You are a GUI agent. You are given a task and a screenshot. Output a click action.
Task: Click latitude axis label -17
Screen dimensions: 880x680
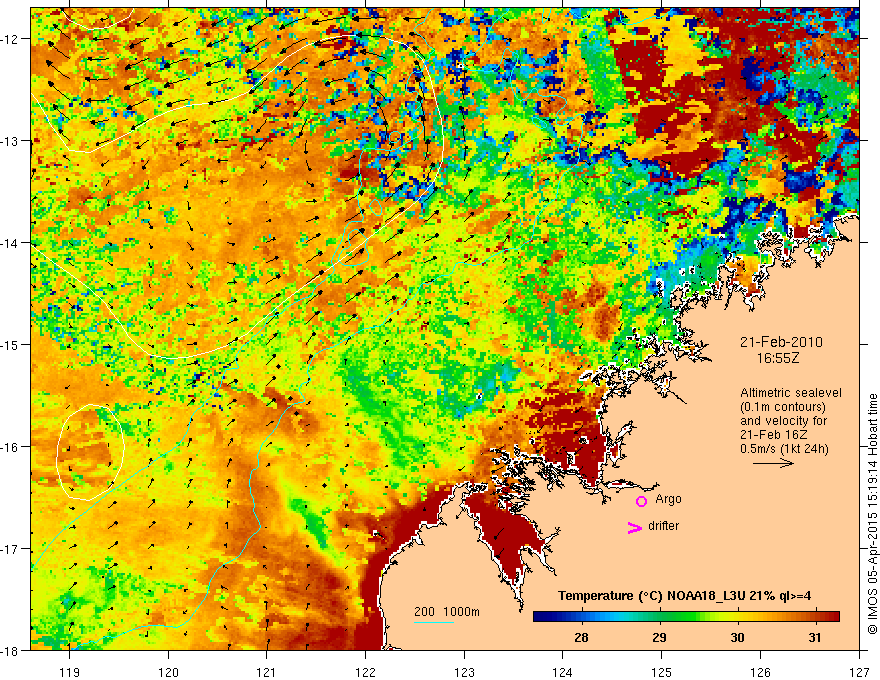point(11,549)
